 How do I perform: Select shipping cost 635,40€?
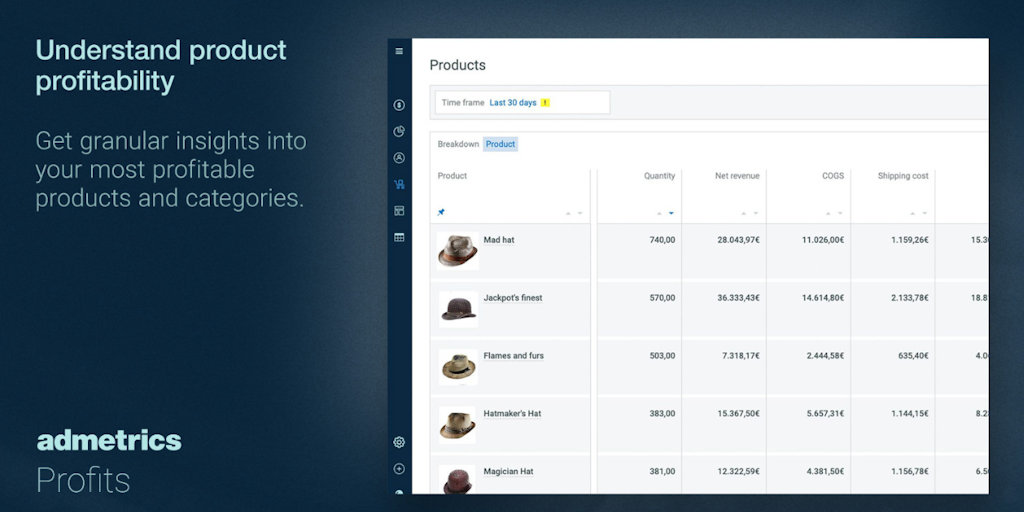913,356
